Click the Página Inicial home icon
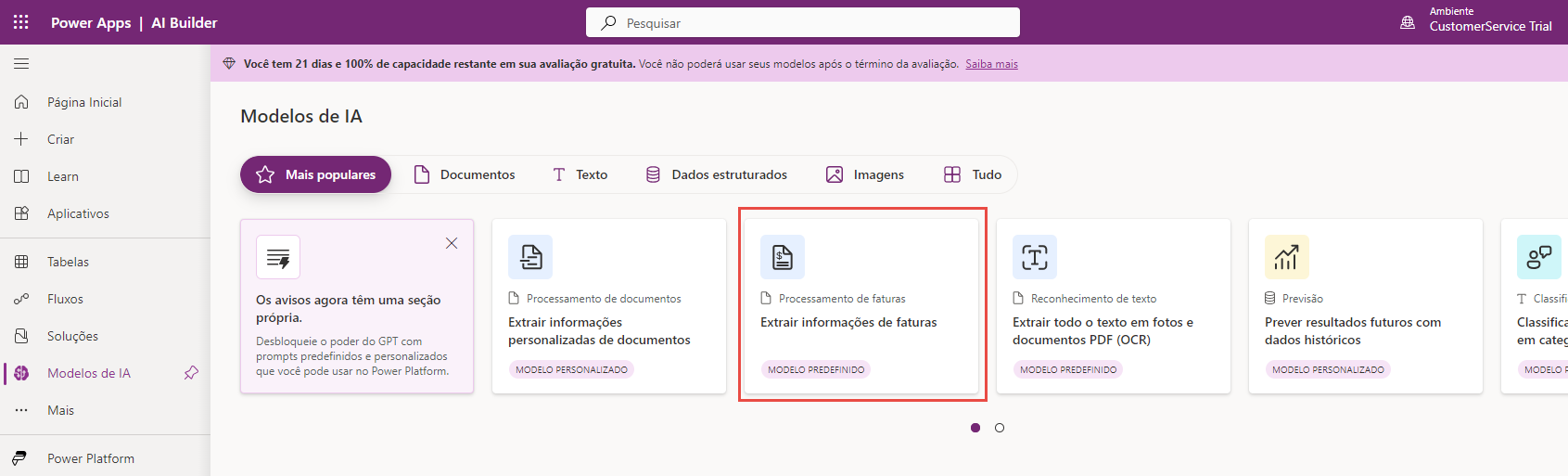This screenshot has width=1568, height=476. click(21, 102)
